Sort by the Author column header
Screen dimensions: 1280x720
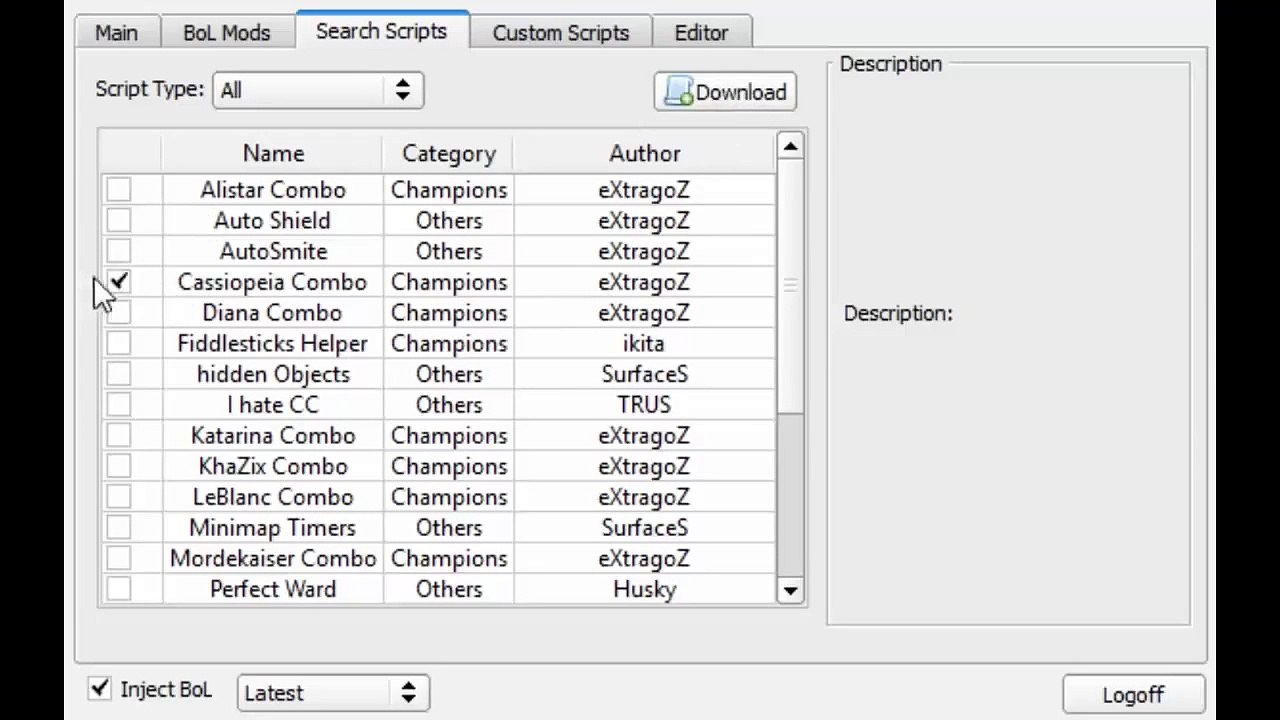[x=644, y=153]
